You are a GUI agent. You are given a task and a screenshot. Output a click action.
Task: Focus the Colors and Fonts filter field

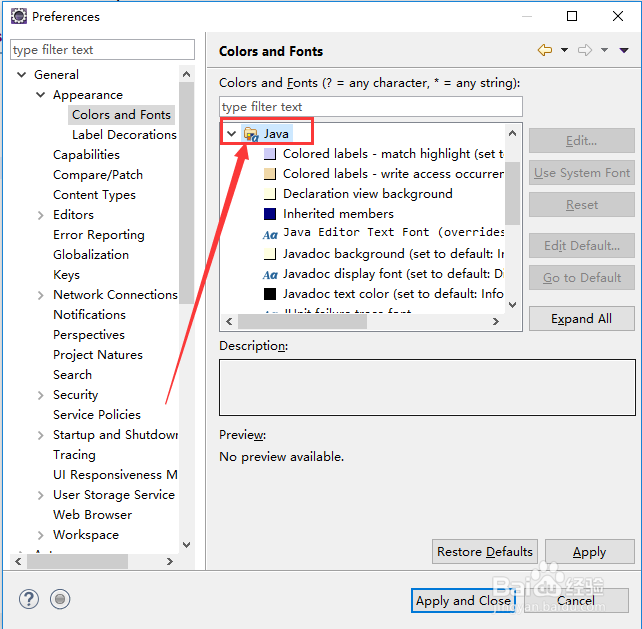(371, 106)
